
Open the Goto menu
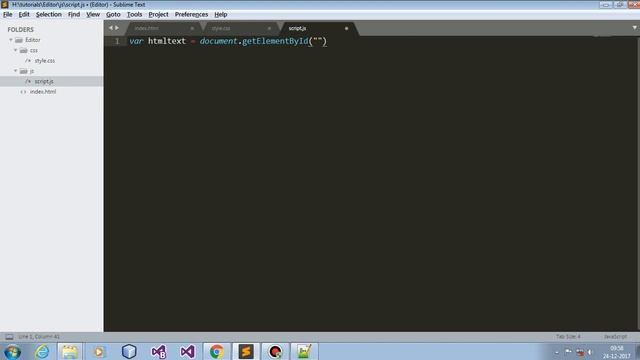coord(113,14)
